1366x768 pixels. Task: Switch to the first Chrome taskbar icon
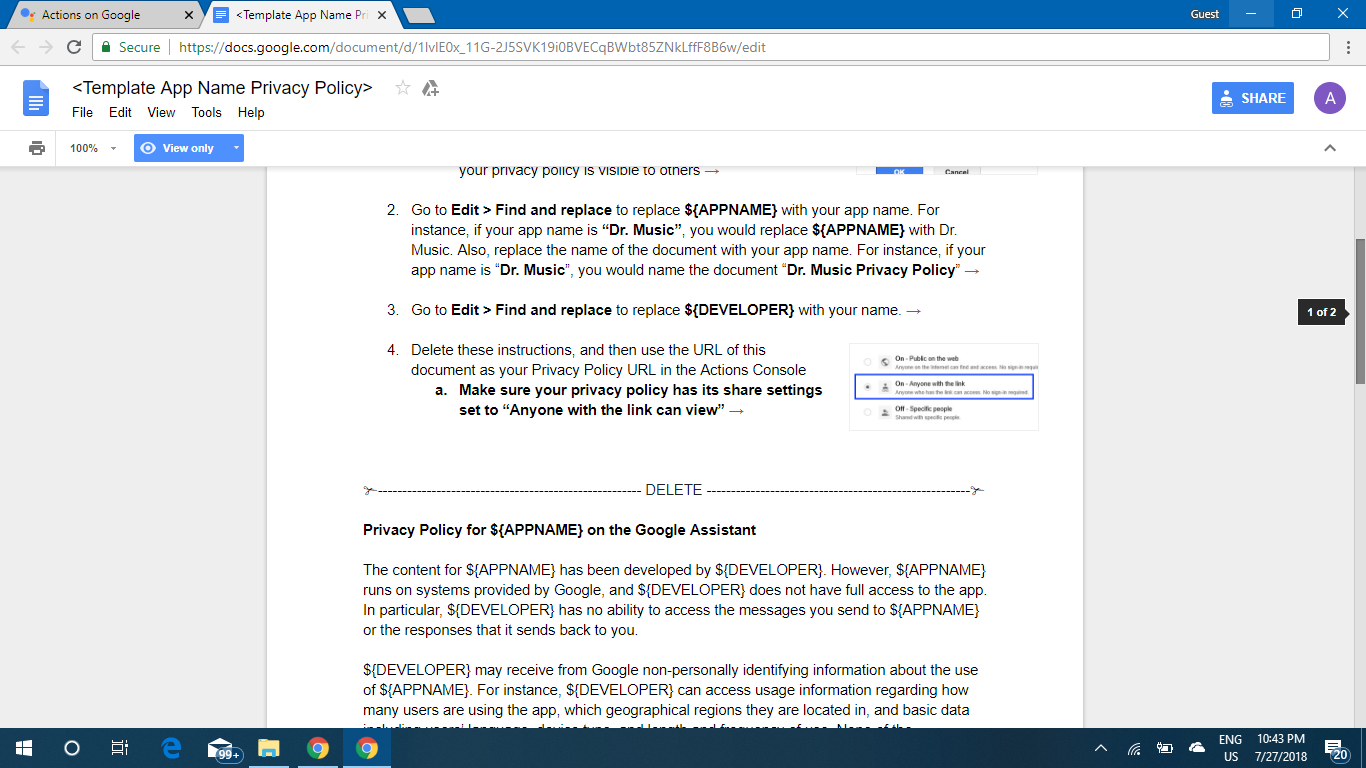tap(318, 747)
